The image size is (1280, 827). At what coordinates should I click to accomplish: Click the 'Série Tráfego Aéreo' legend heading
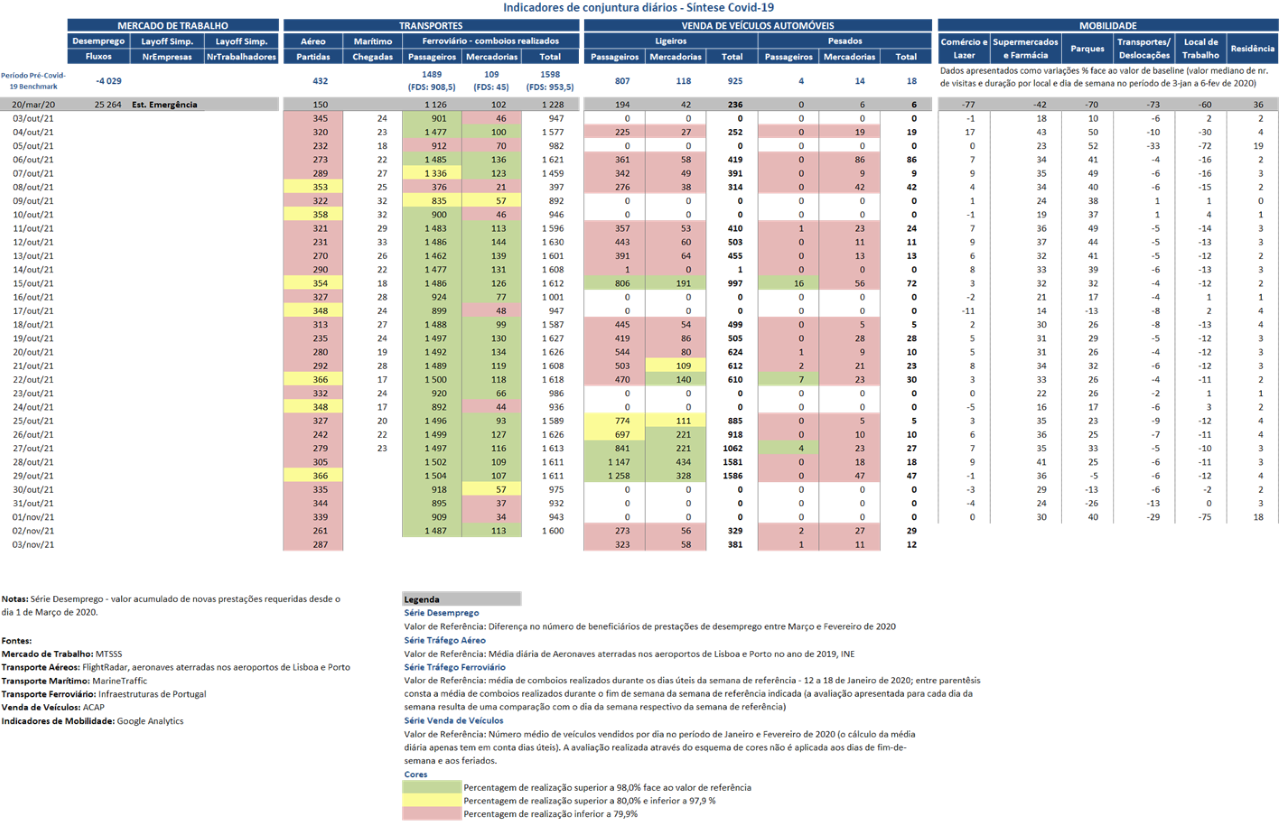click(x=445, y=639)
